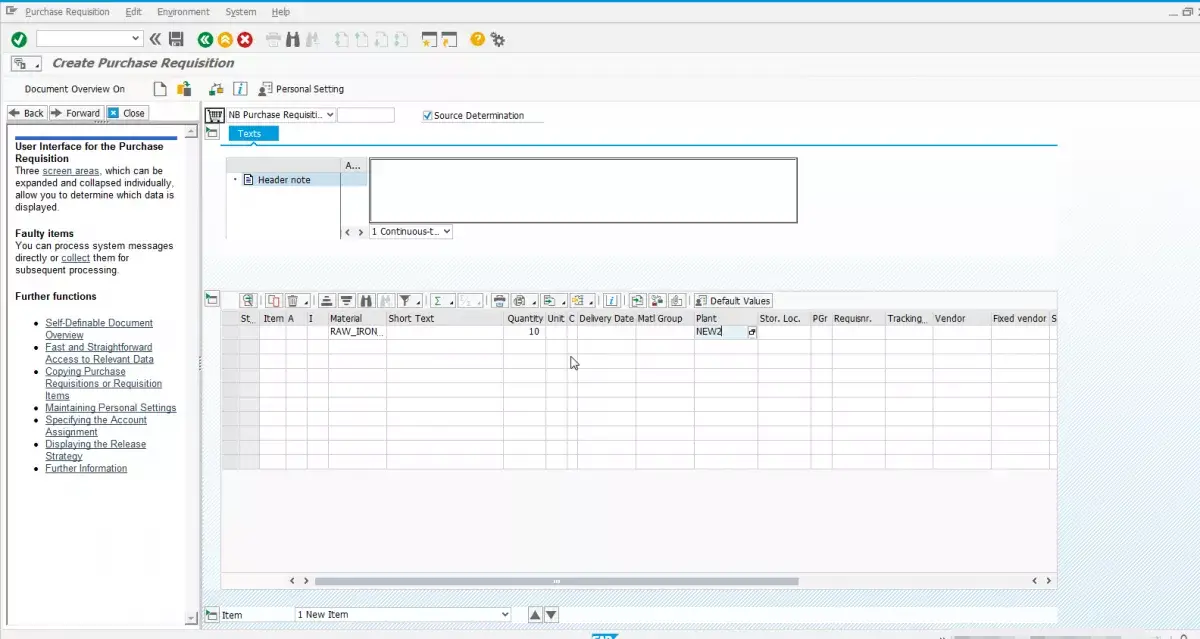The height and width of the screenshot is (639, 1200).
Task: Open the Self-Definable Document Overview link
Action: click(x=99, y=329)
